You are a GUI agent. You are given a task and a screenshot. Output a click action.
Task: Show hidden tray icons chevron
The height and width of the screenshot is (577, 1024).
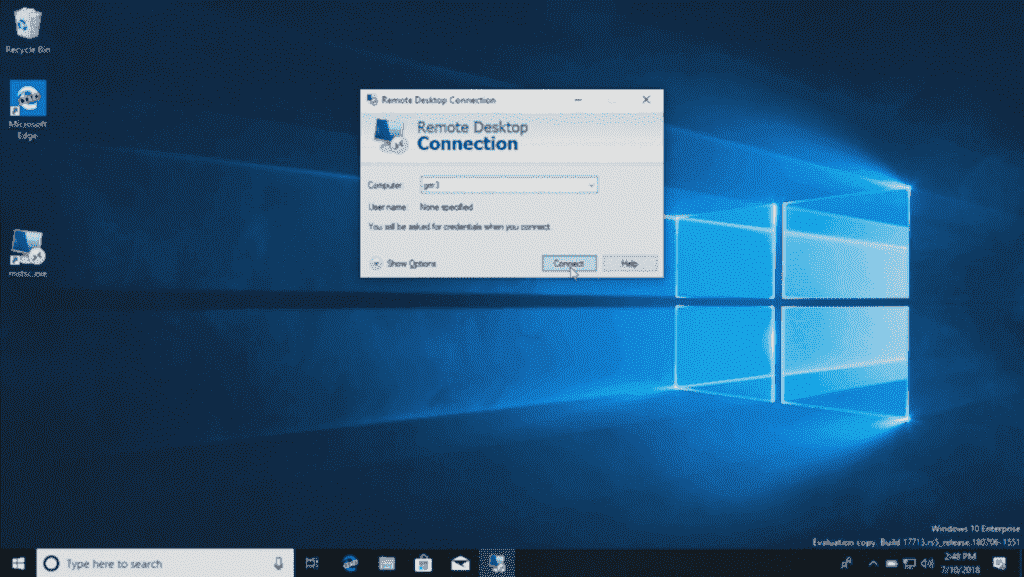(873, 563)
